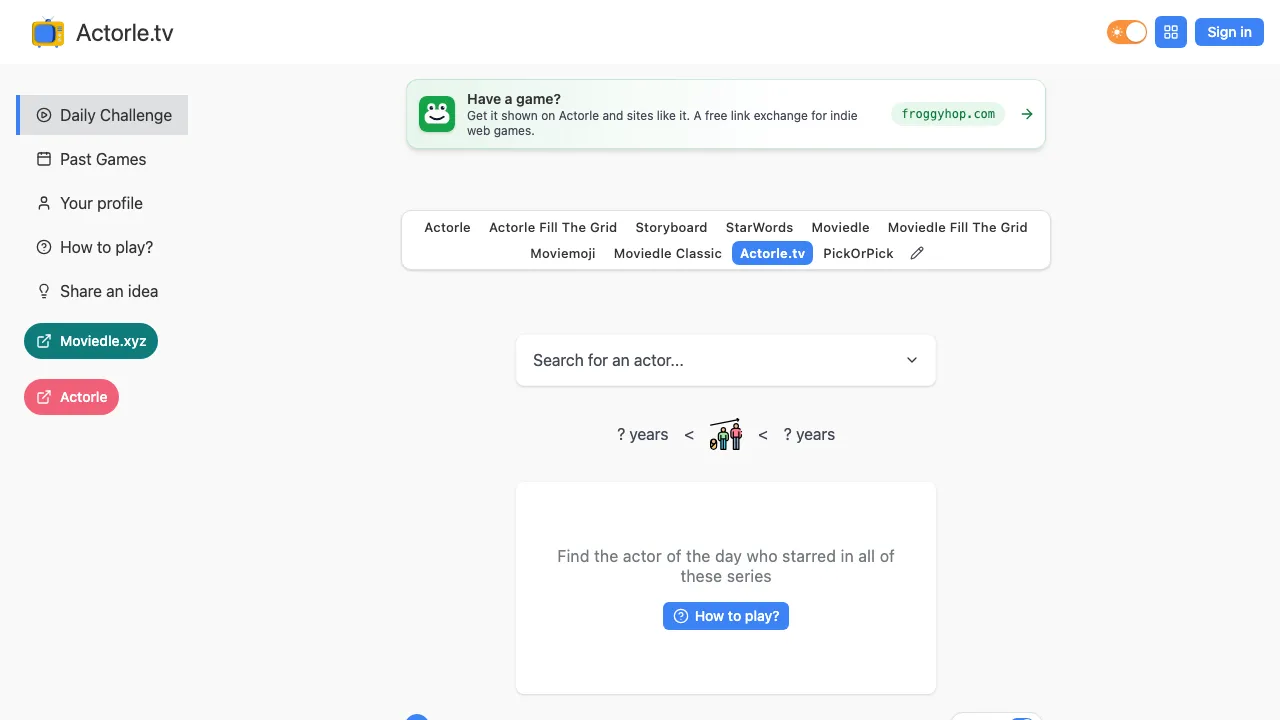The image size is (1280, 720).
Task: Expand the actor search dropdown chevron
Action: tap(912, 360)
